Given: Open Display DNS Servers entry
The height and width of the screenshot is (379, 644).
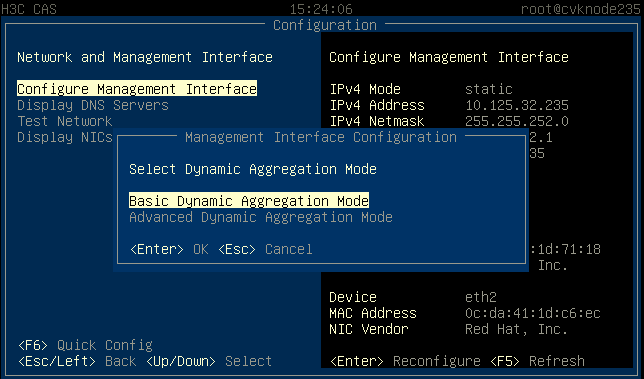Looking at the screenshot, I should click(x=93, y=105).
